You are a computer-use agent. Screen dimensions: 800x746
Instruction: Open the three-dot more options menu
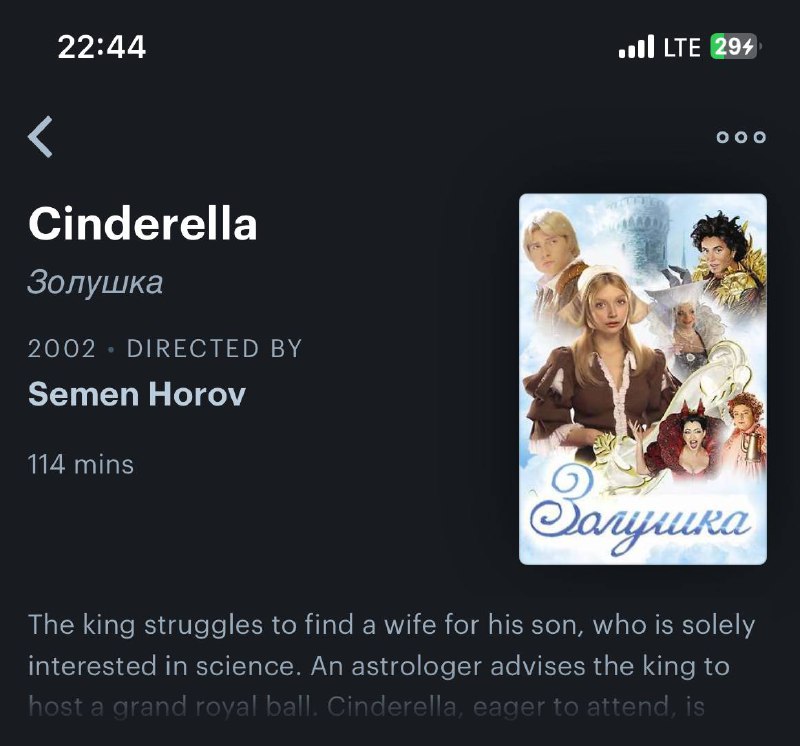pos(741,137)
